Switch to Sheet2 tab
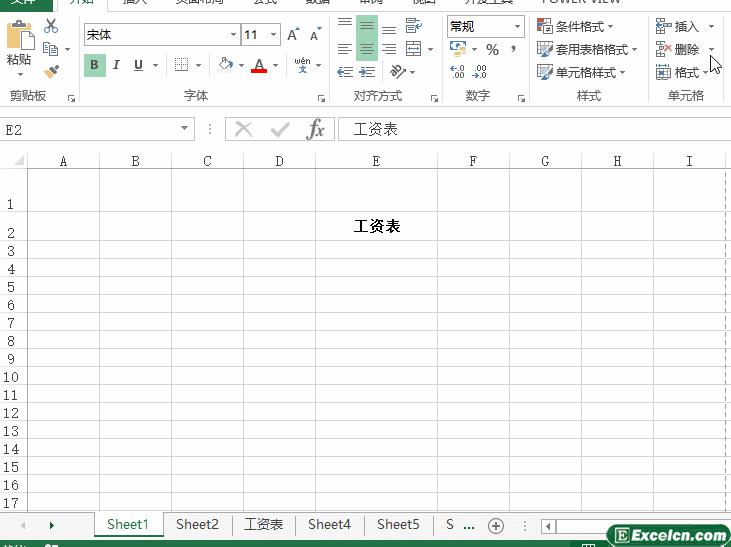 (197, 525)
